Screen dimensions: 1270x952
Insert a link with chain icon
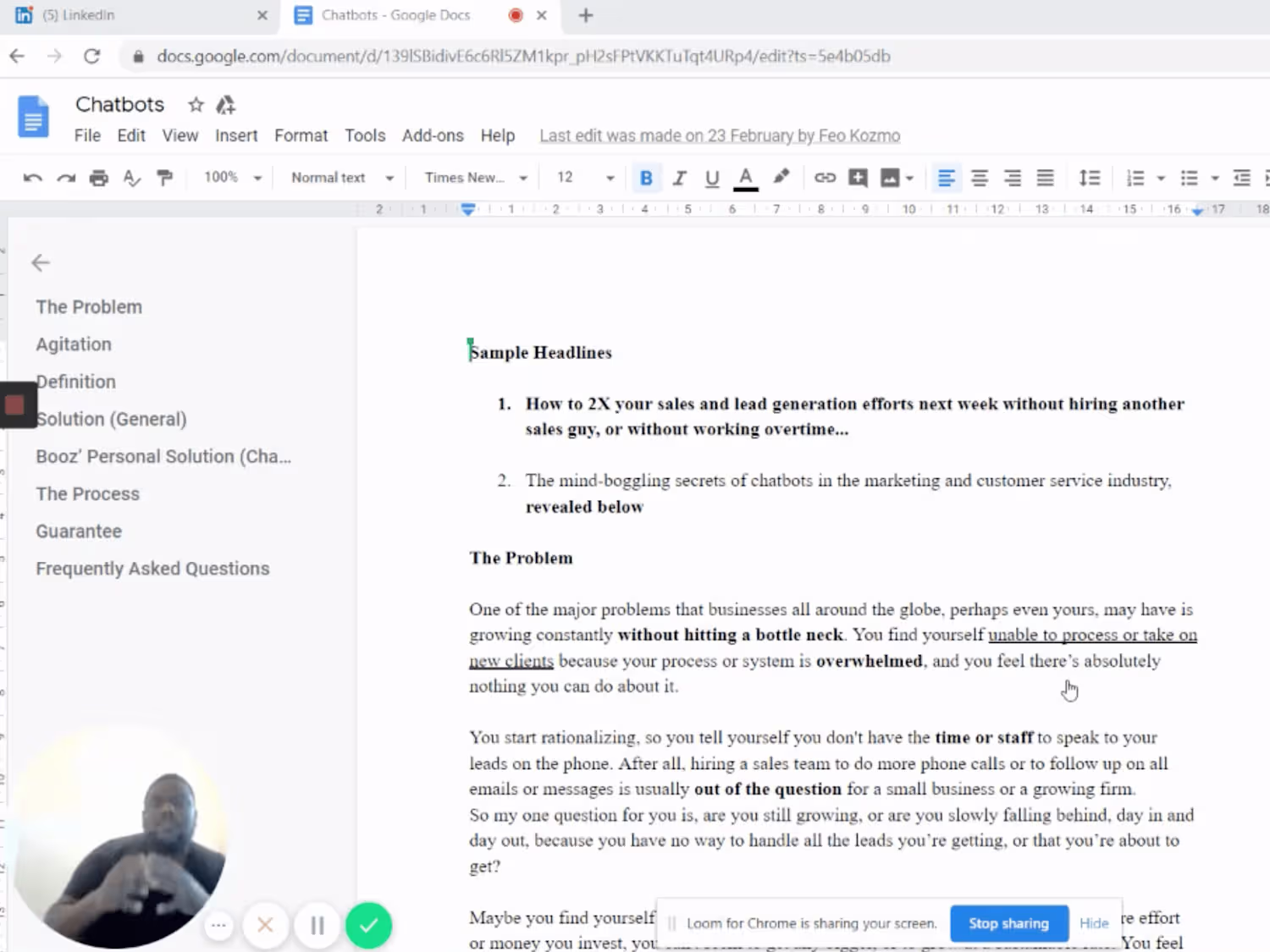click(x=825, y=178)
